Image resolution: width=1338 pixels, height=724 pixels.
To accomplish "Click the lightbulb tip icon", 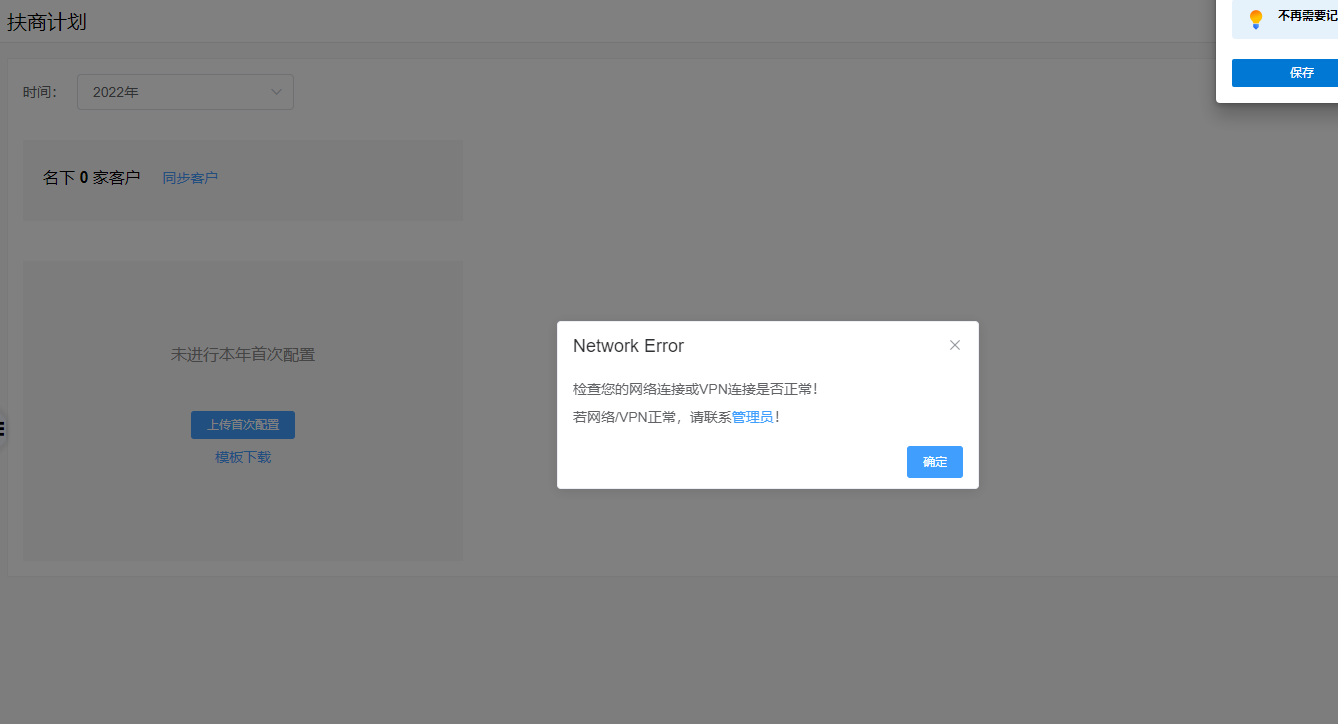I will [x=1256, y=19].
